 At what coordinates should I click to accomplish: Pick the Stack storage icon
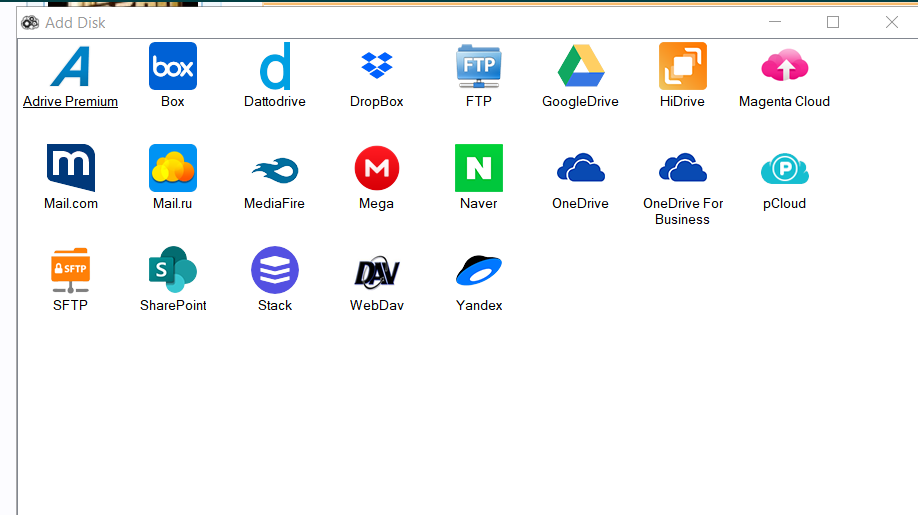click(275, 270)
